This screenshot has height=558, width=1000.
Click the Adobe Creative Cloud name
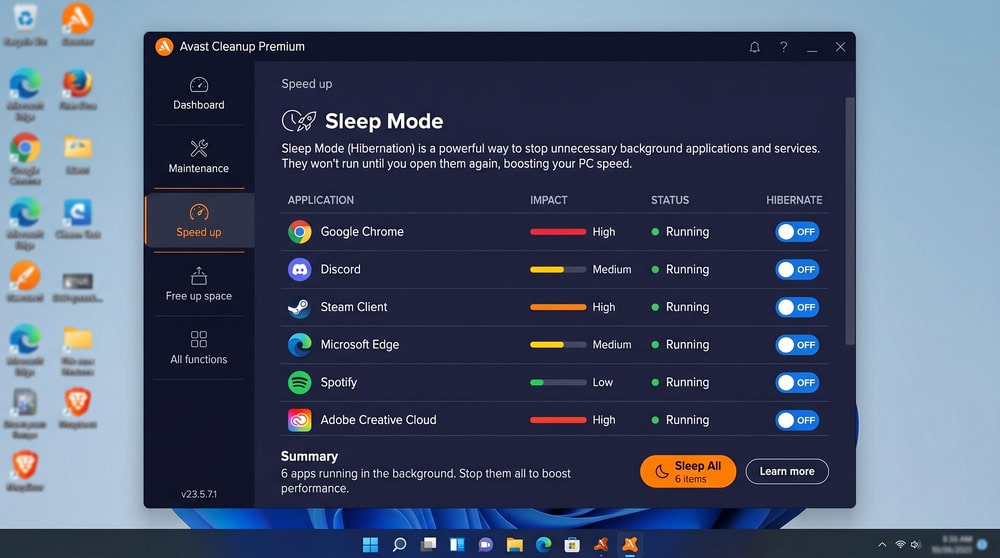coord(378,420)
